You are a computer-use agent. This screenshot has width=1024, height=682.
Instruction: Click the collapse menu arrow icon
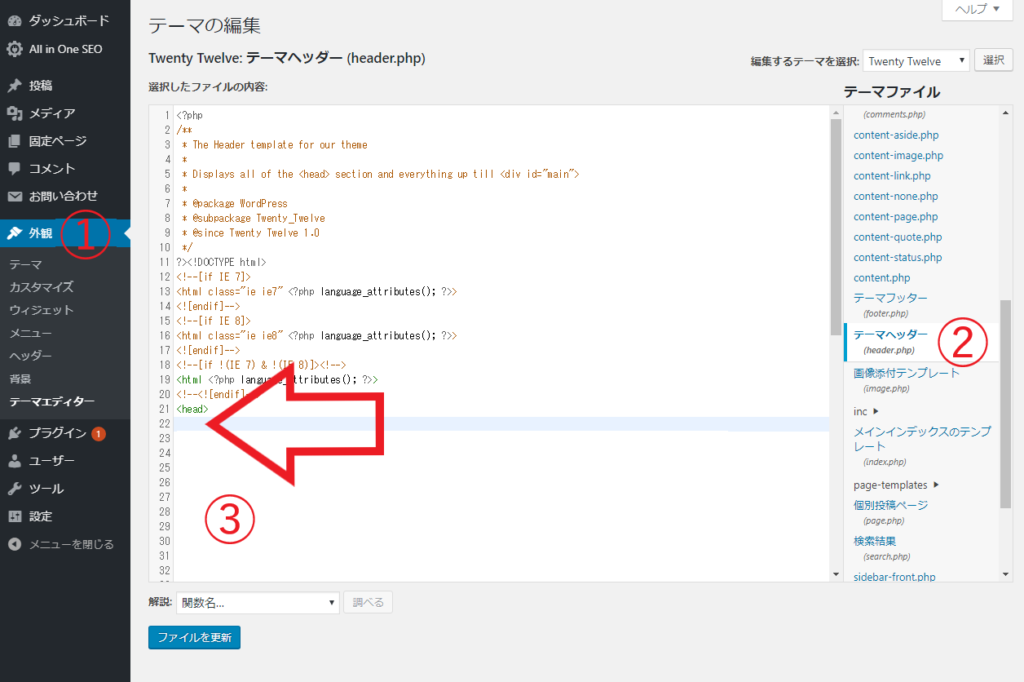(x=14, y=544)
